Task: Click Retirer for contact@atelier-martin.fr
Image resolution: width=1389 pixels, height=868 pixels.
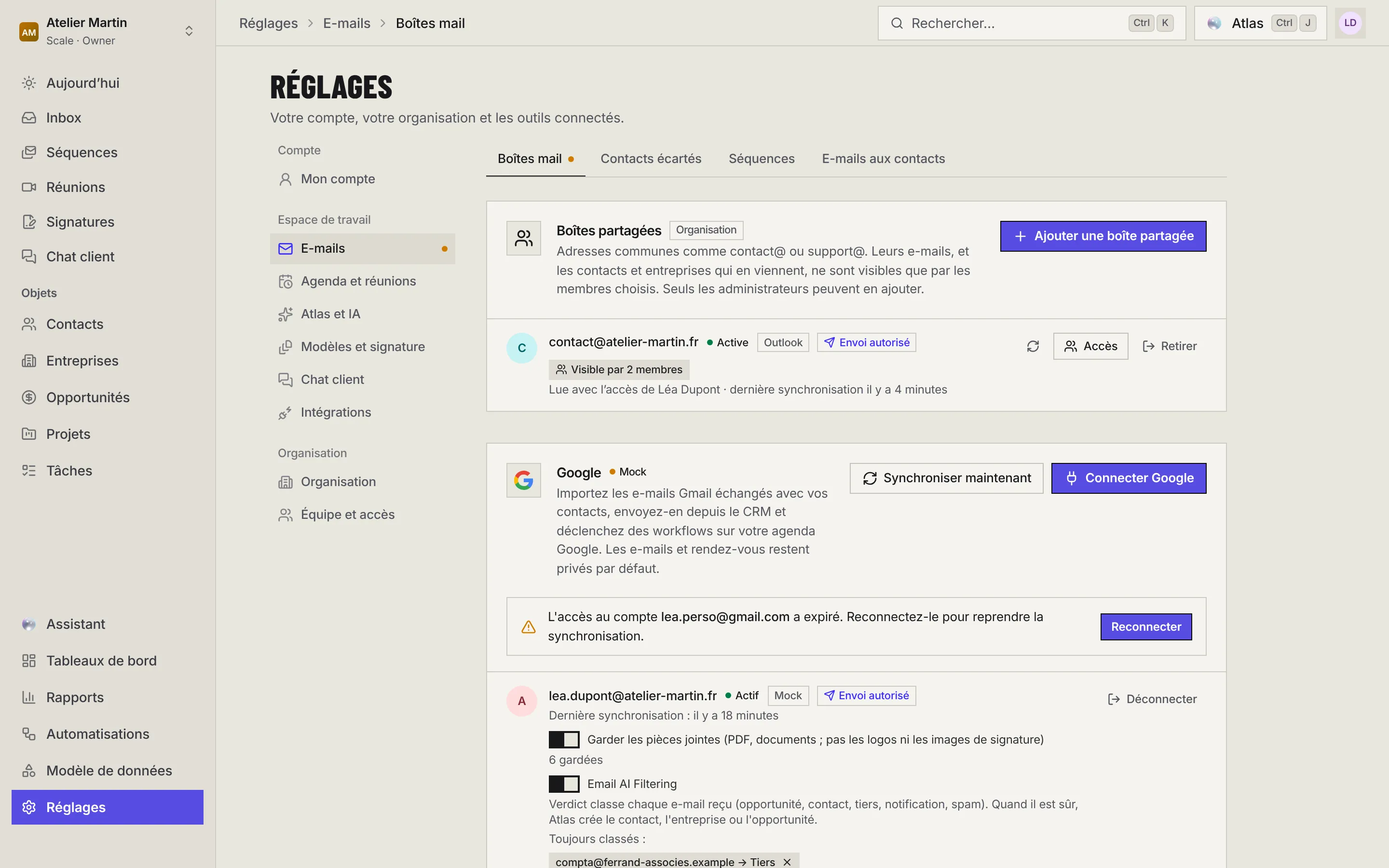Action: 1169,346
